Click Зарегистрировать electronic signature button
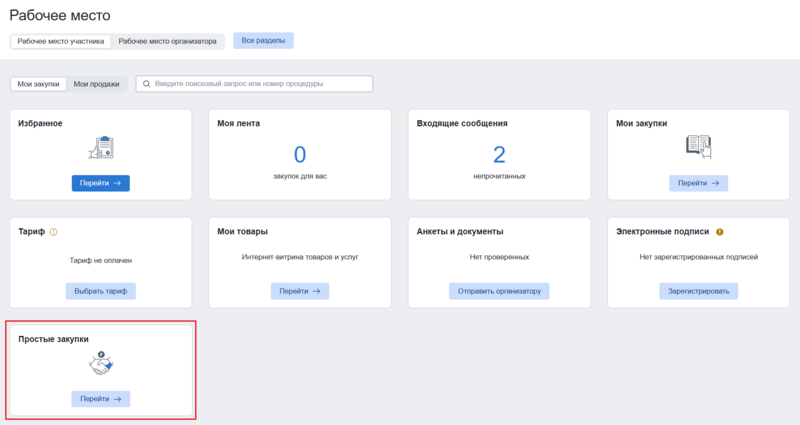Screen dimensions: 800x425 tap(698, 291)
